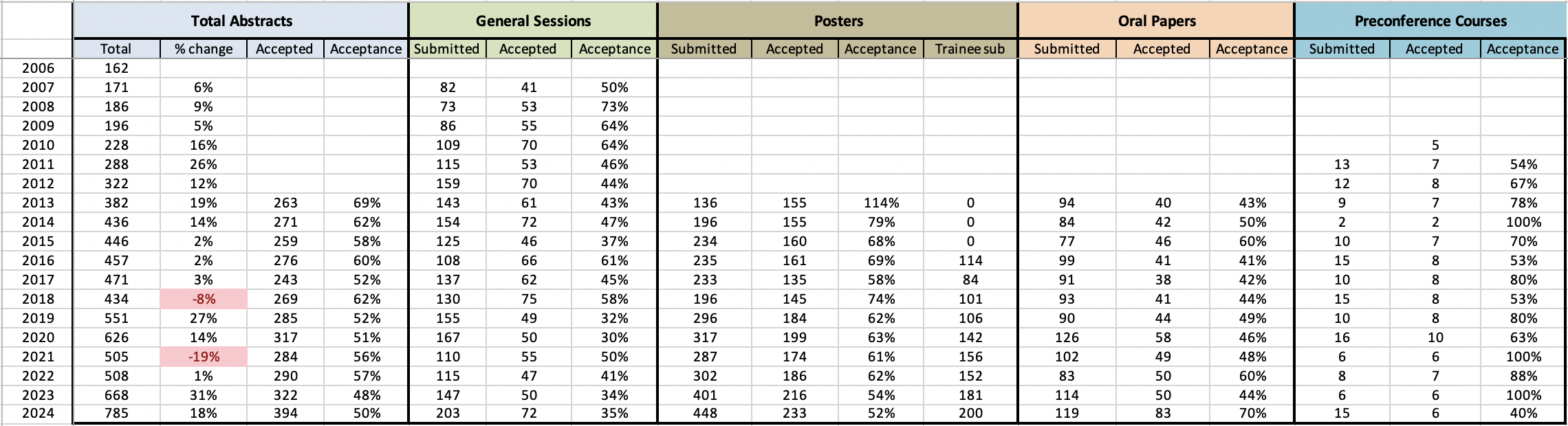Select 2024 Posters submitted value 448
The image size is (1568, 426).
click(705, 414)
